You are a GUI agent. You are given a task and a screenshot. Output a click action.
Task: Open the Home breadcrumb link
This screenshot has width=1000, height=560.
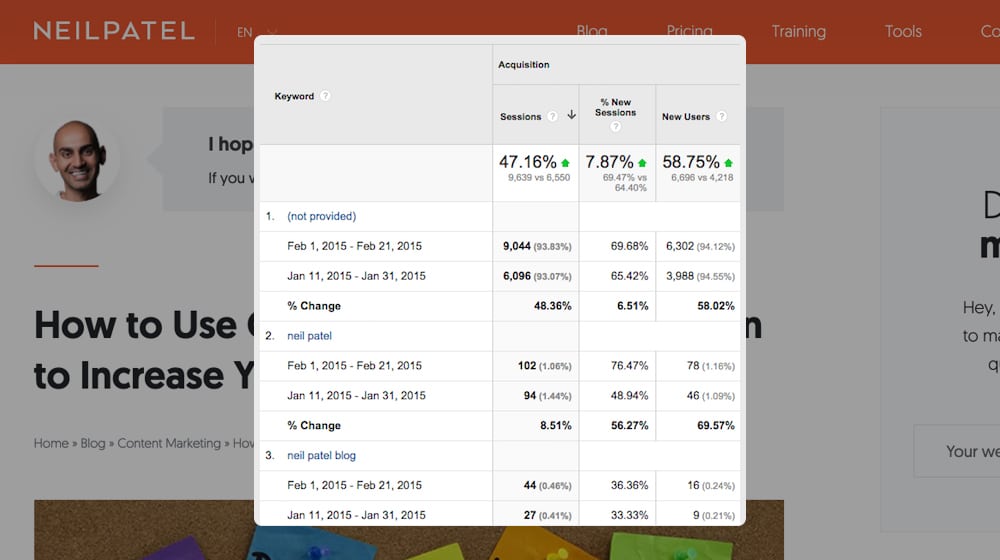pyautogui.click(x=51, y=443)
